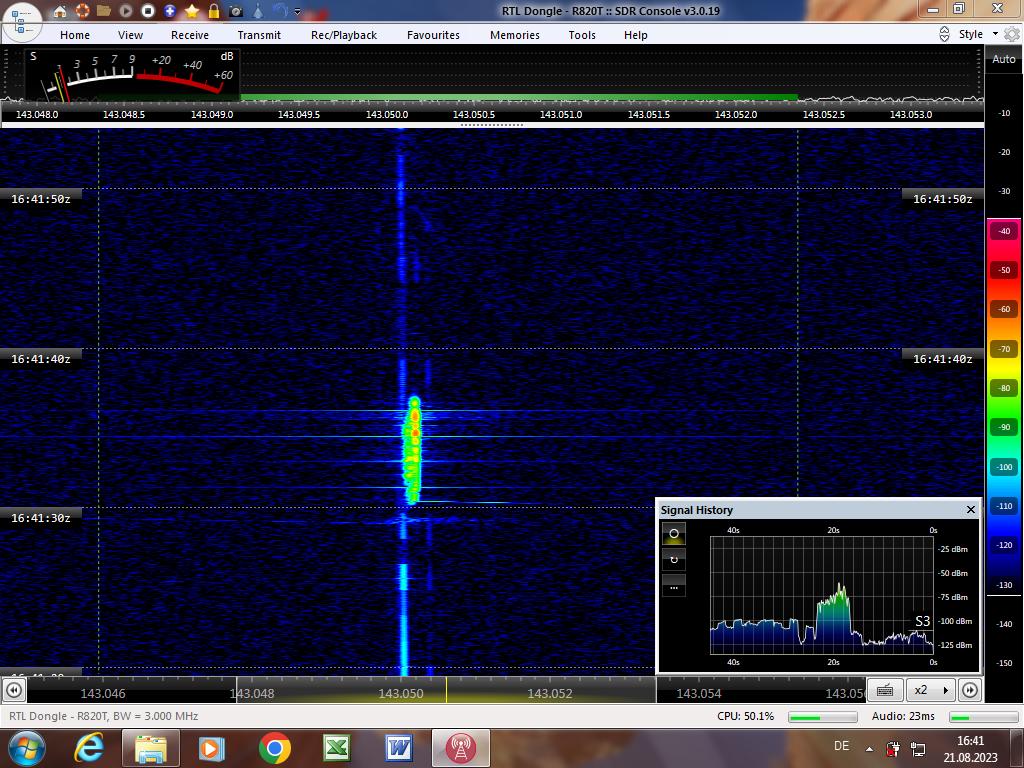Click the folder icon in quick access toolbar
This screenshot has height=768, width=1024.
coord(103,10)
